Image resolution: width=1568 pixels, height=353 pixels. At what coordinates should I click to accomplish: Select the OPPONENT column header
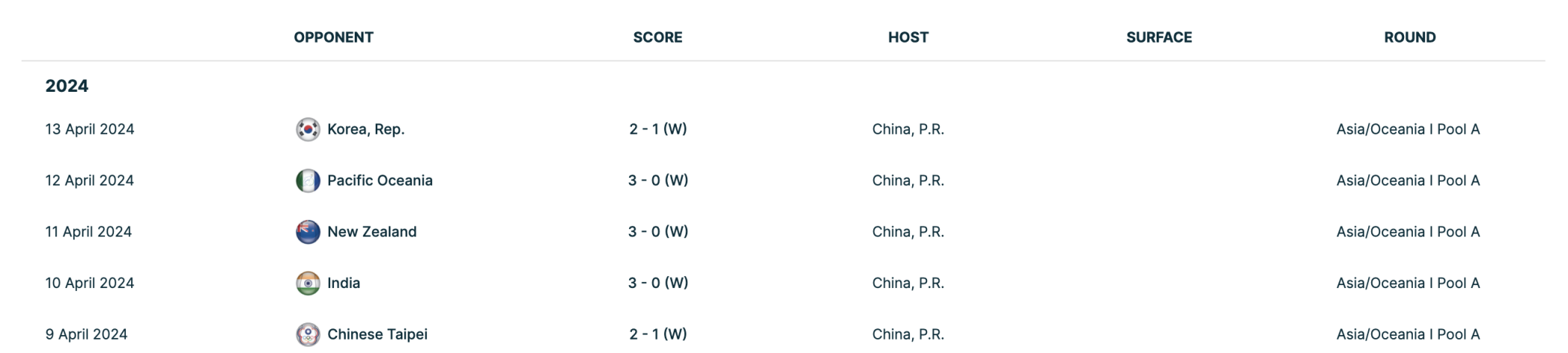point(333,37)
